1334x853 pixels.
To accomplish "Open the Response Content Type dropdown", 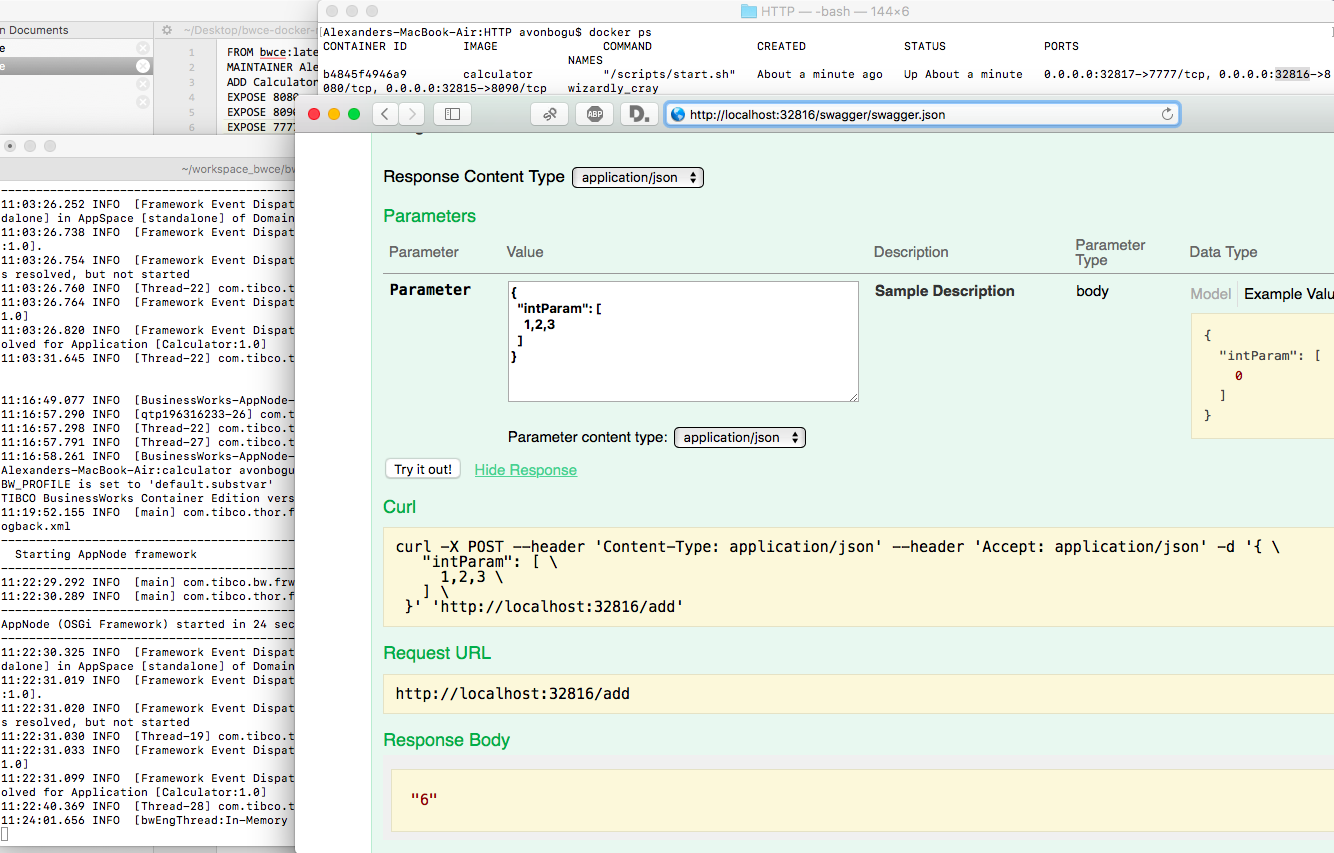I will tap(638, 177).
